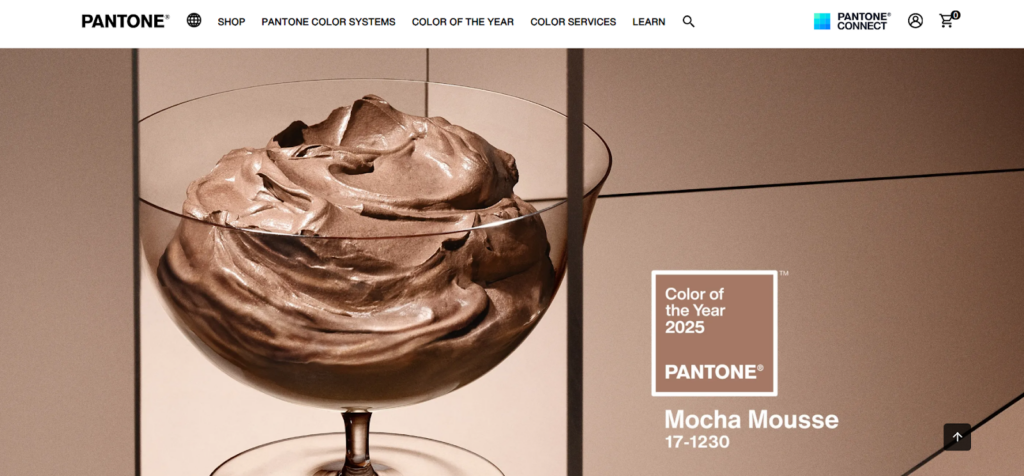
Task: Click the Mocha Mousse heading
Action: coord(751,419)
